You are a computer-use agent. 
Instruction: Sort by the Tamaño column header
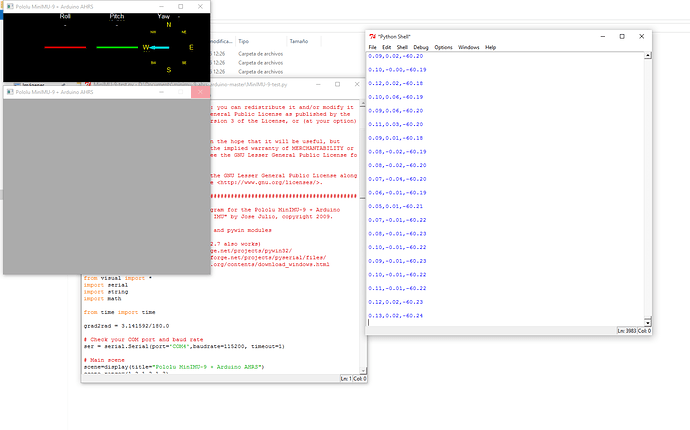(x=298, y=42)
